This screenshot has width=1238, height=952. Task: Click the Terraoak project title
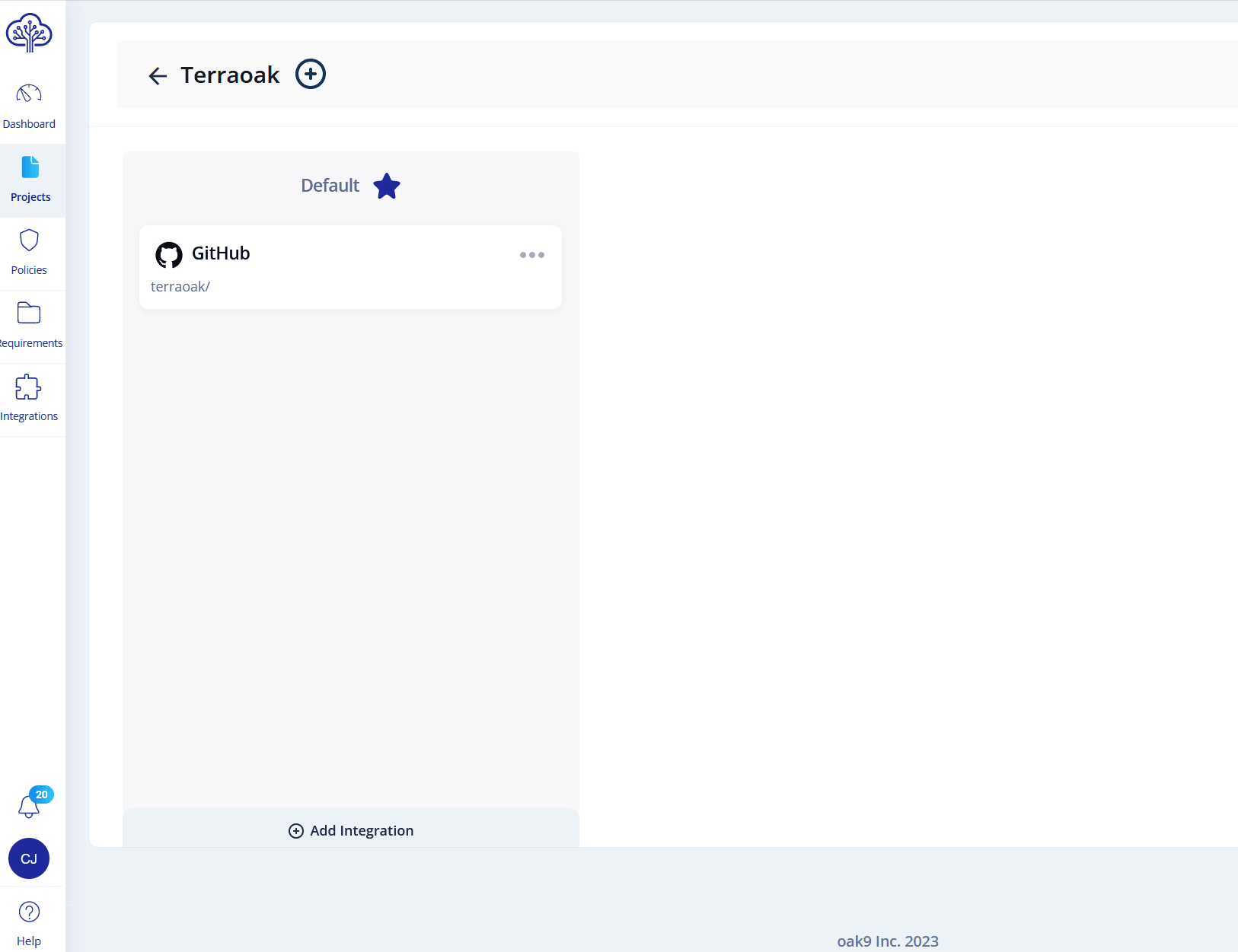point(230,75)
